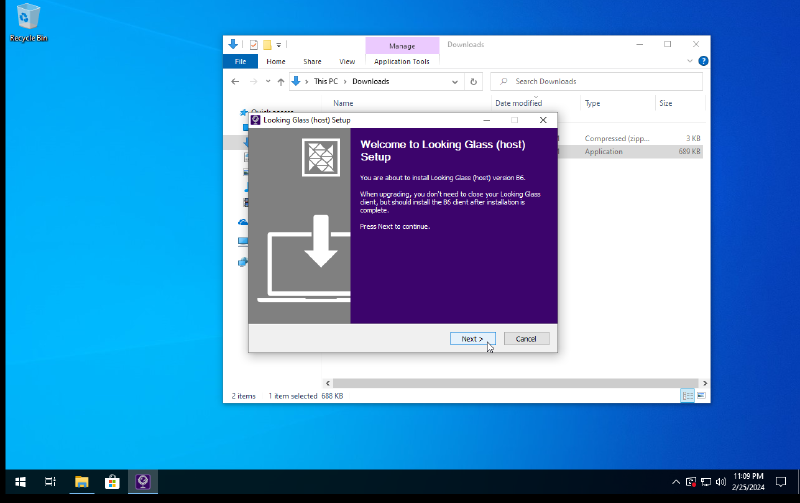This screenshot has height=503, width=800.
Task: Open the Share ribbon tab
Action: pos(312,61)
